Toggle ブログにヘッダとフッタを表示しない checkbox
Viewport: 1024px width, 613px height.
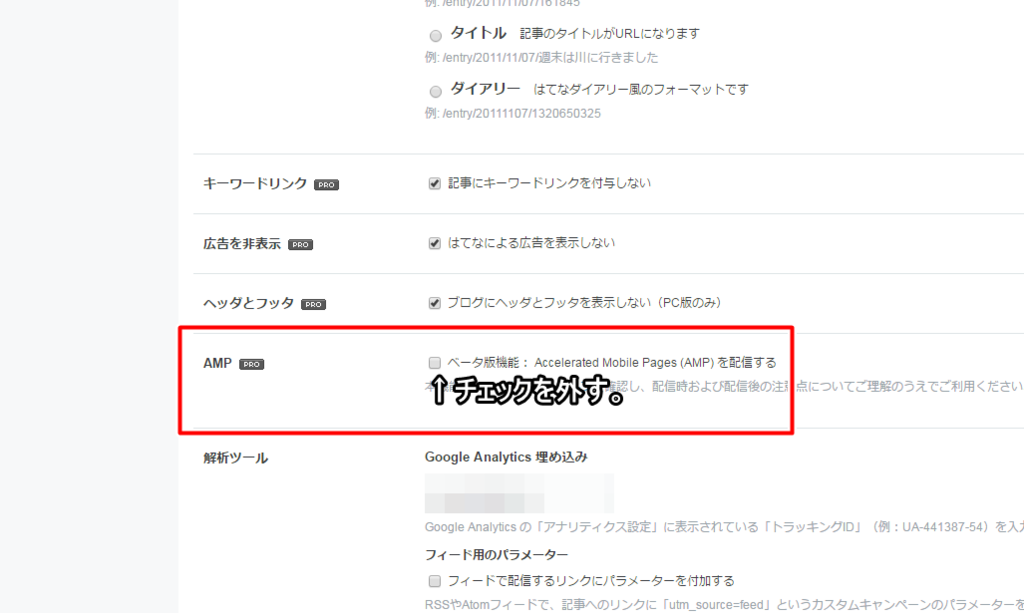(434, 303)
